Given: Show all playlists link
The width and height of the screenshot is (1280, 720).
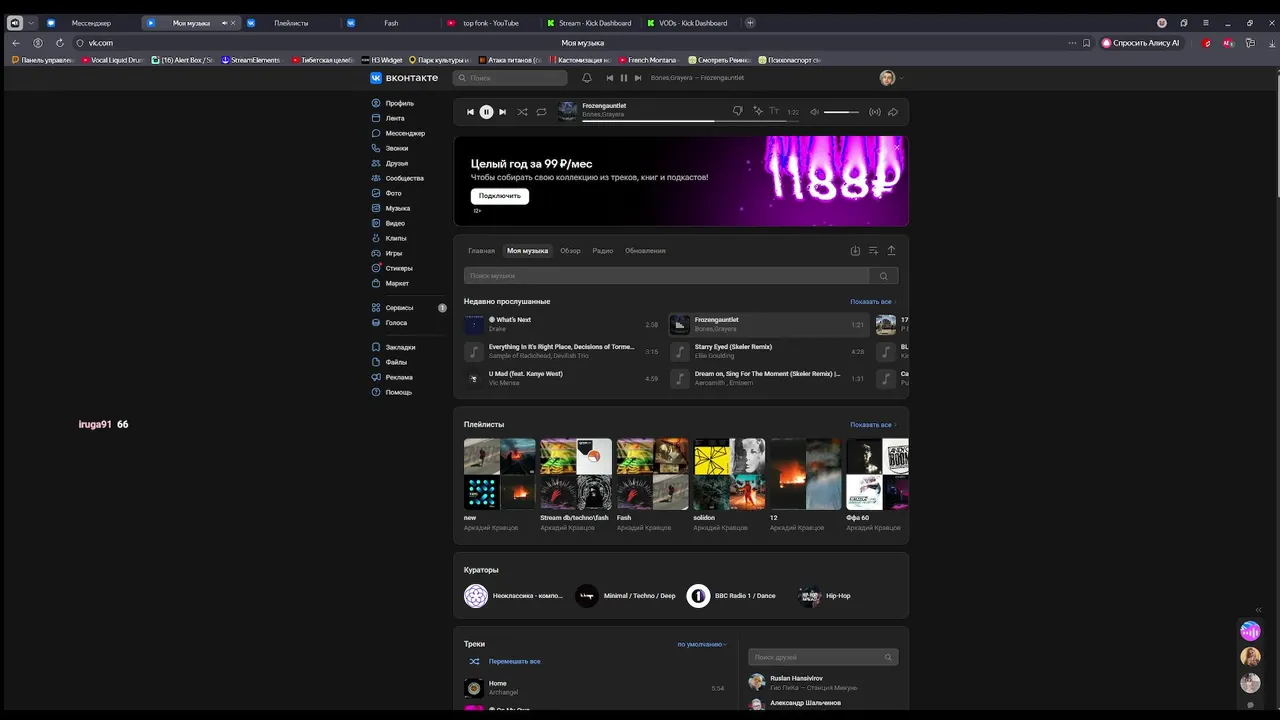Looking at the screenshot, I should tap(873, 425).
